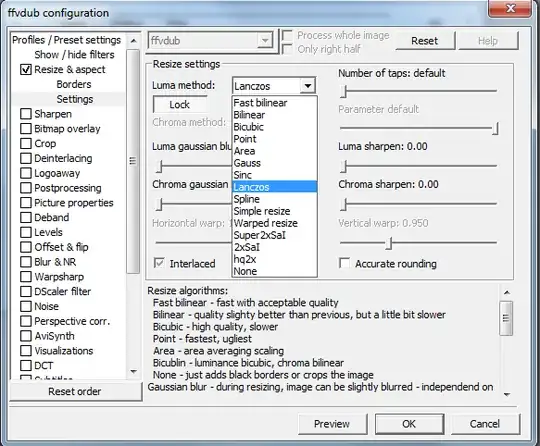Screen dimensions: 540x446
Task: Close the ffvdub configuration window
Action: tap(510, 8)
